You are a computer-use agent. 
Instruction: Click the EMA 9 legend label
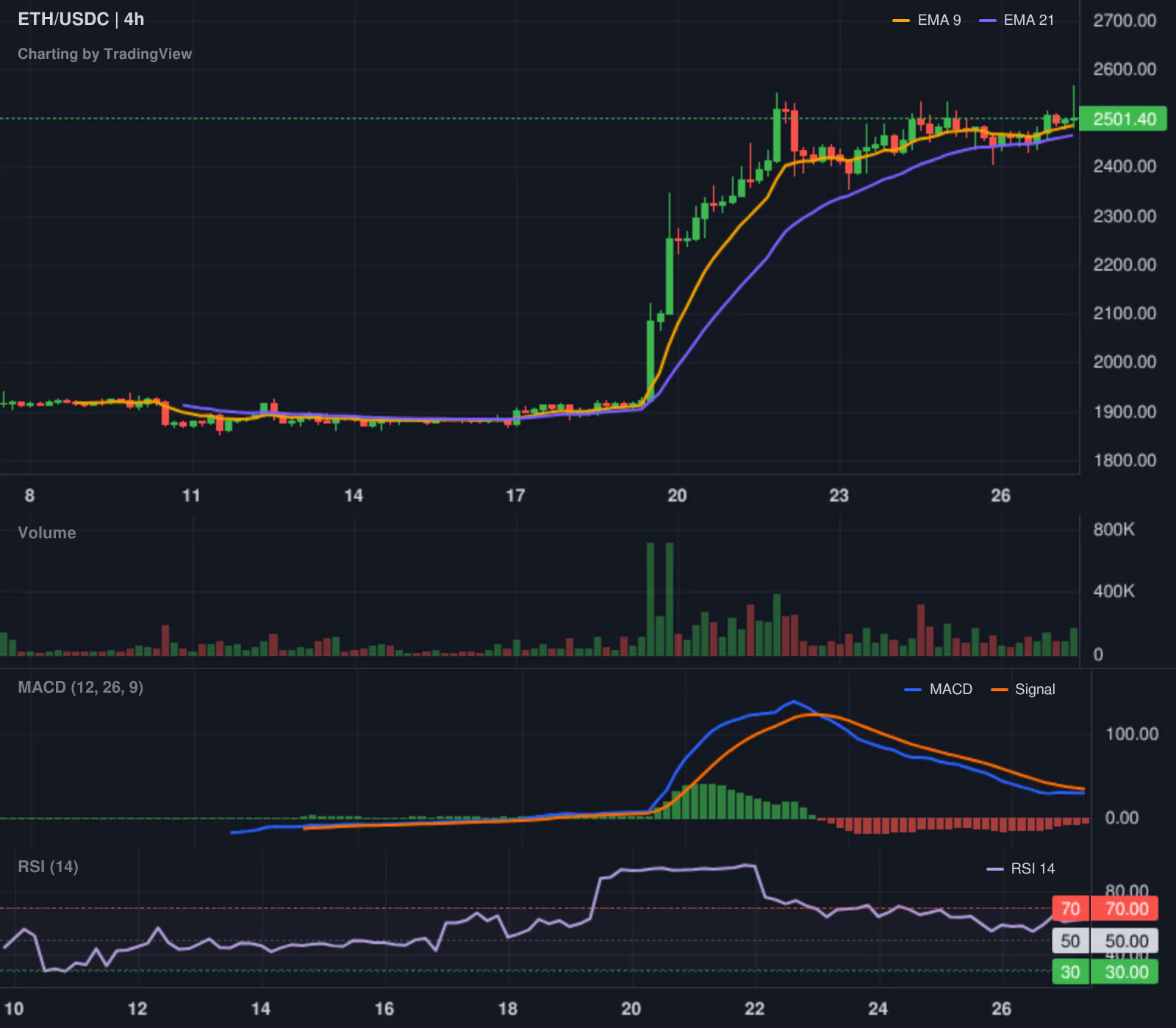tap(939, 21)
